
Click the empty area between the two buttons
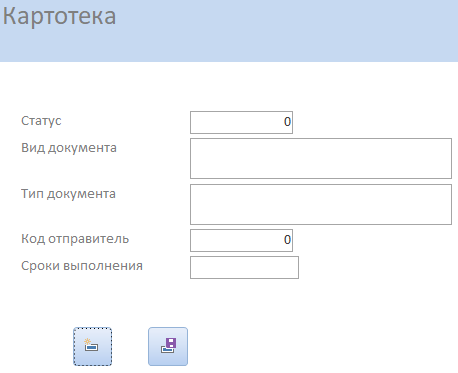click(x=130, y=346)
